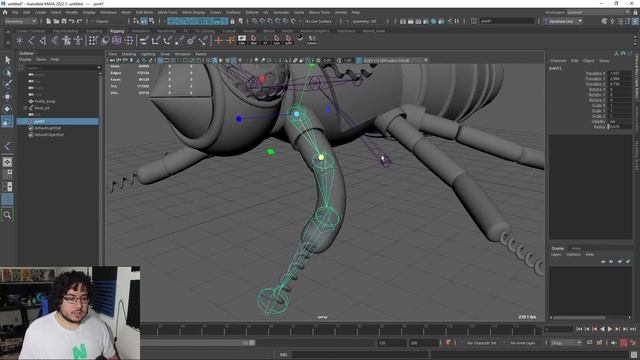Open the Channels menu in Channel Box
This screenshot has width=640, height=360.
(x=558, y=60)
